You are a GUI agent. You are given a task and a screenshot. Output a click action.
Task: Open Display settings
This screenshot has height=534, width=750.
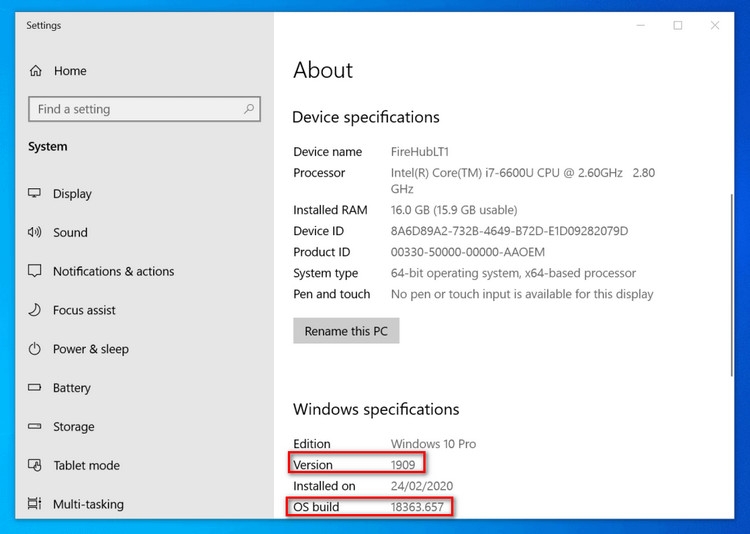tap(72, 194)
